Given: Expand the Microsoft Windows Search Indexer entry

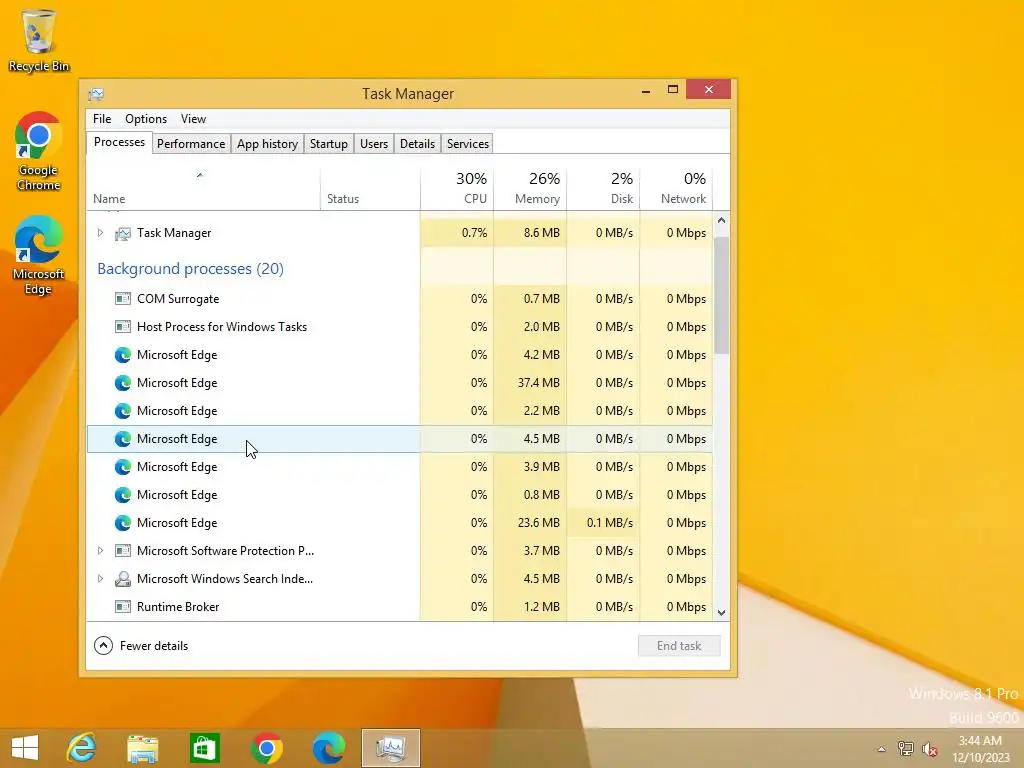Looking at the screenshot, I should click(100, 579).
